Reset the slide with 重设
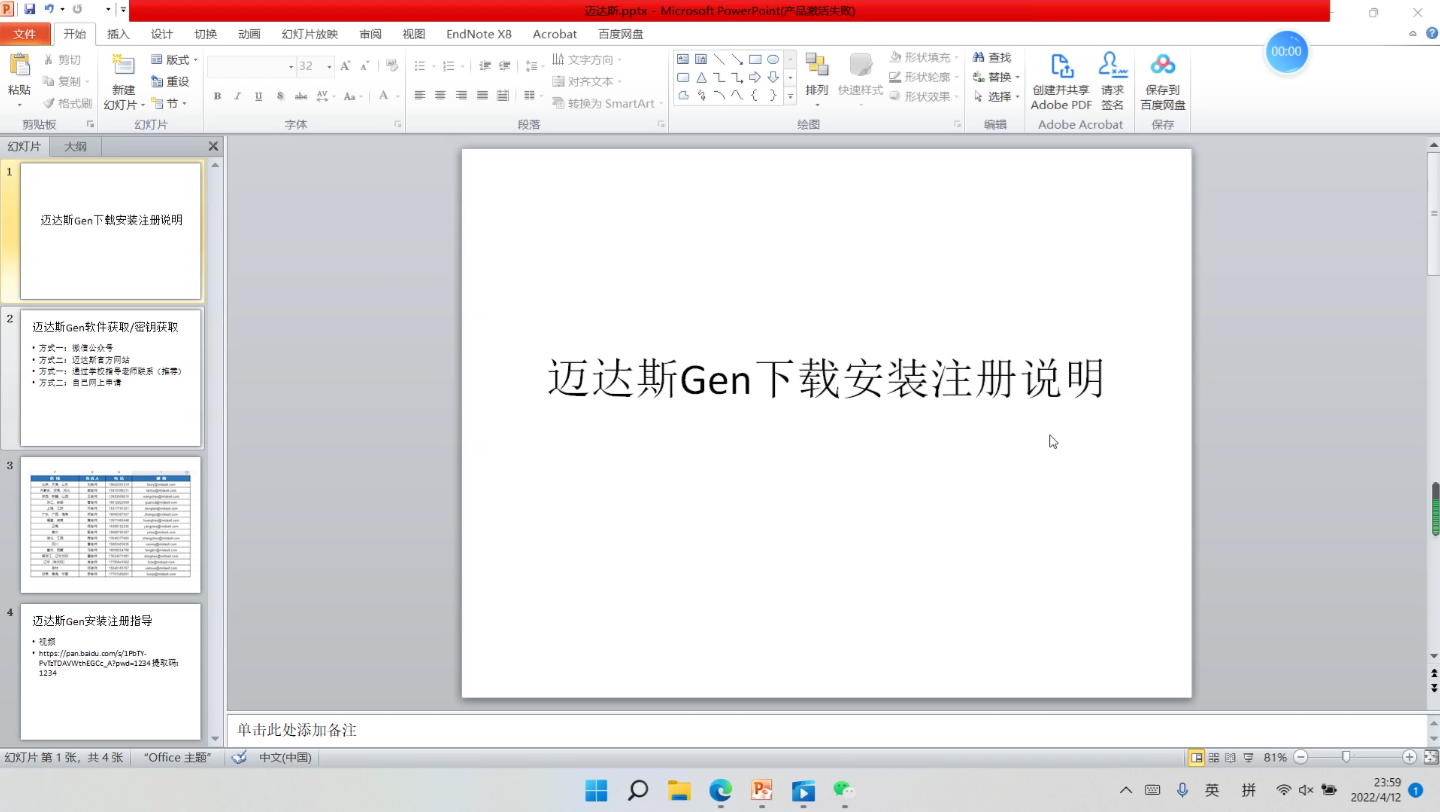Image resolution: width=1440 pixels, height=812 pixels. [x=170, y=82]
